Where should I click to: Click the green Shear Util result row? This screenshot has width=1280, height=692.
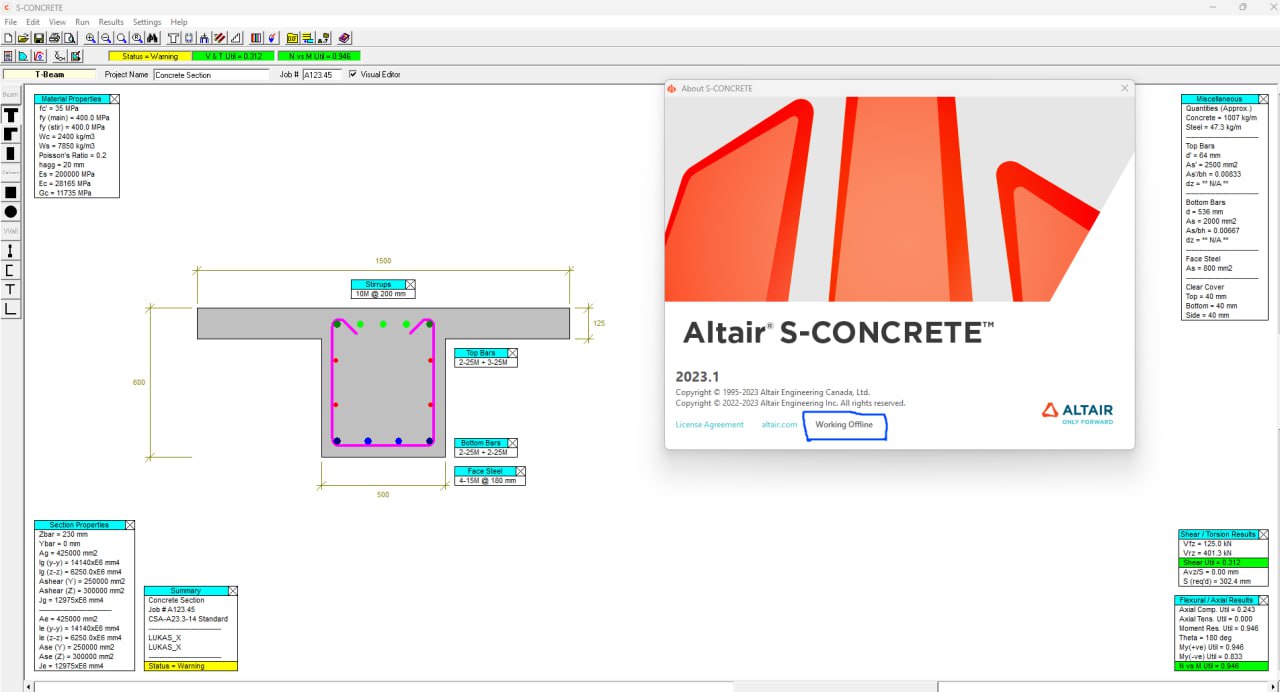coord(1223,562)
